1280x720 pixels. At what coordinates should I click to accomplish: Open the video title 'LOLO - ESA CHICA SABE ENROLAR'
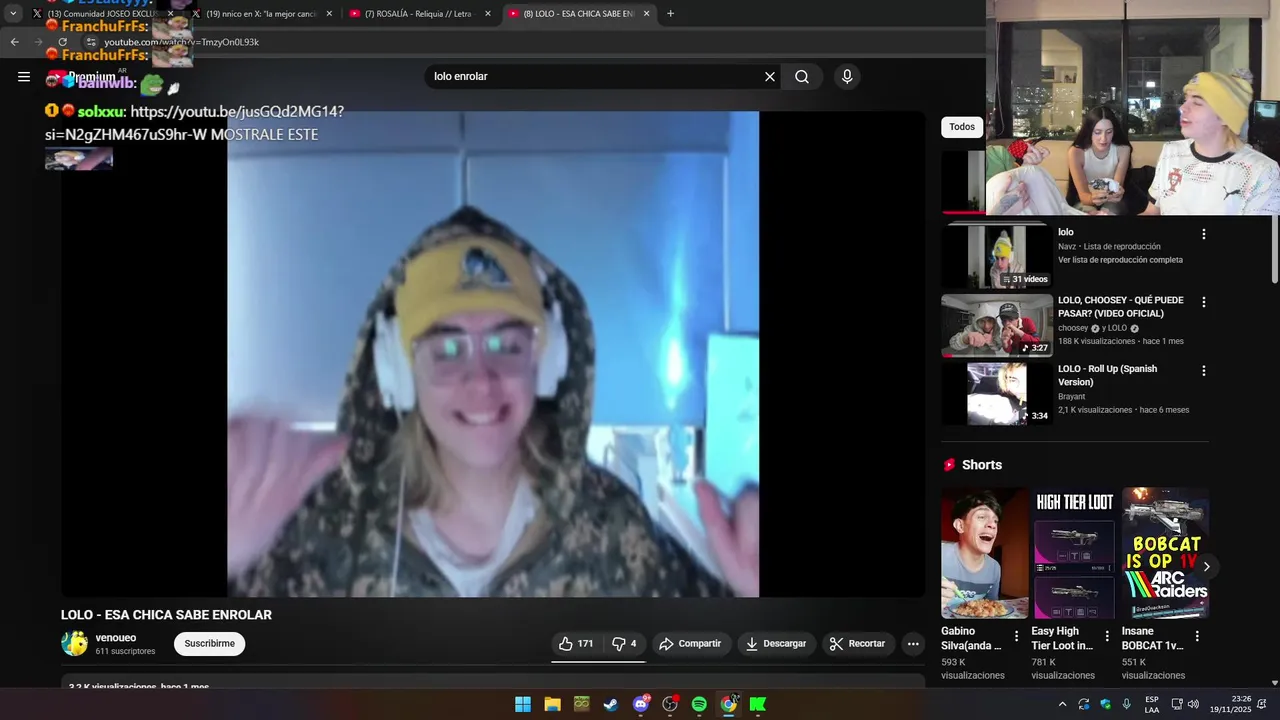pyautogui.click(x=166, y=615)
